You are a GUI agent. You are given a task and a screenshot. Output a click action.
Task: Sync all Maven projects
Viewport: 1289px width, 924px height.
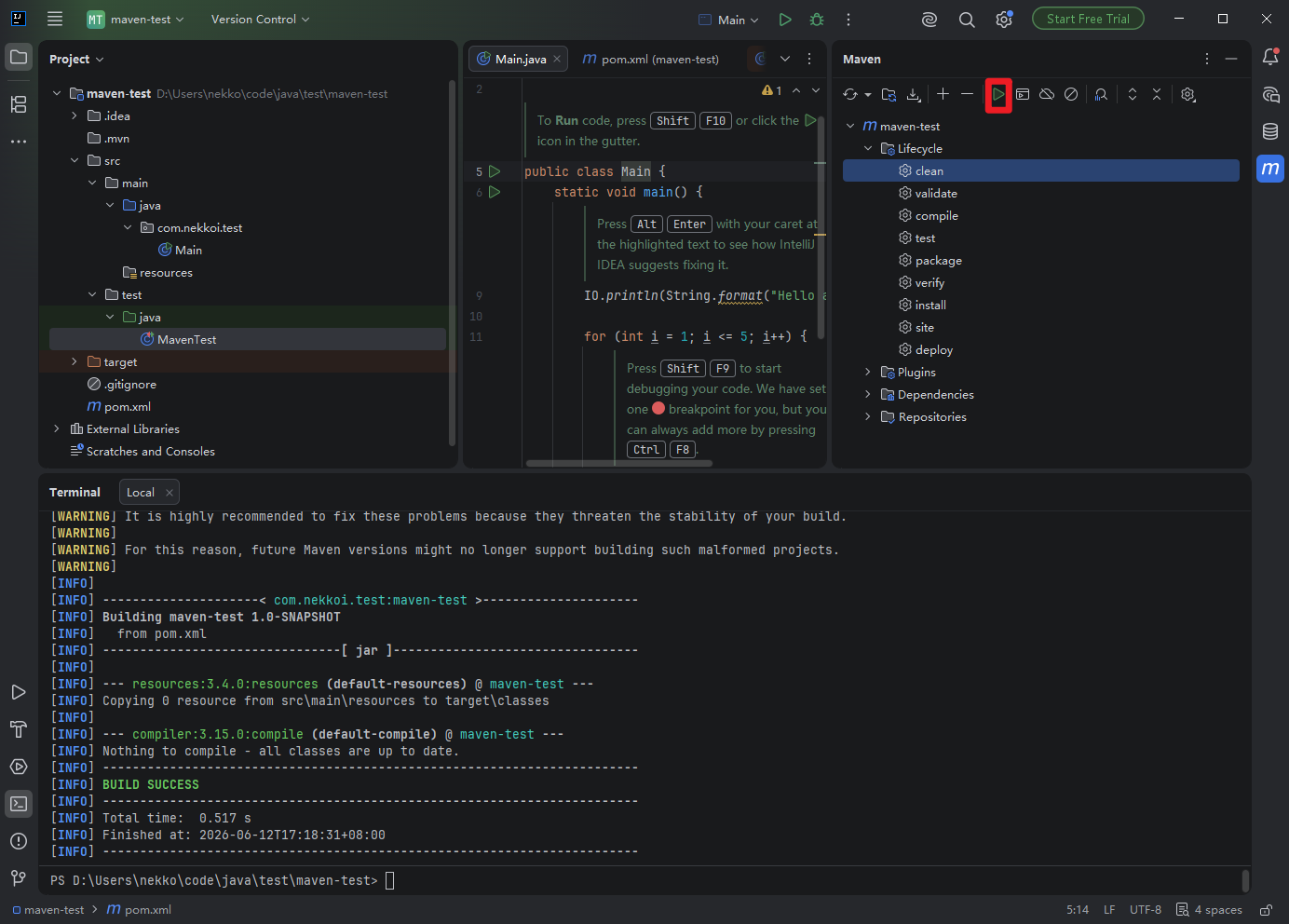(850, 94)
